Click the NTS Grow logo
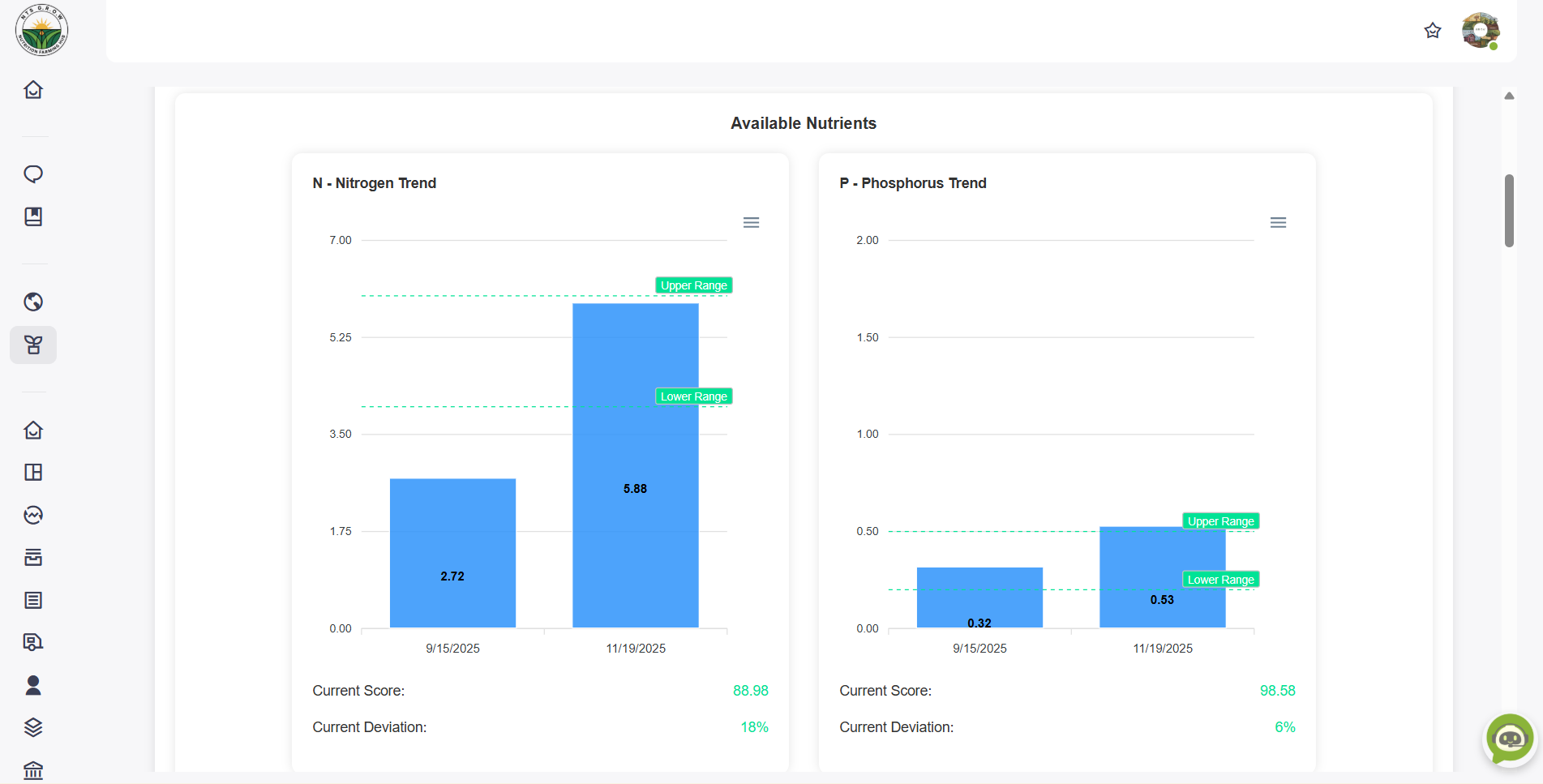This screenshot has height=784, width=1543. 41,31
